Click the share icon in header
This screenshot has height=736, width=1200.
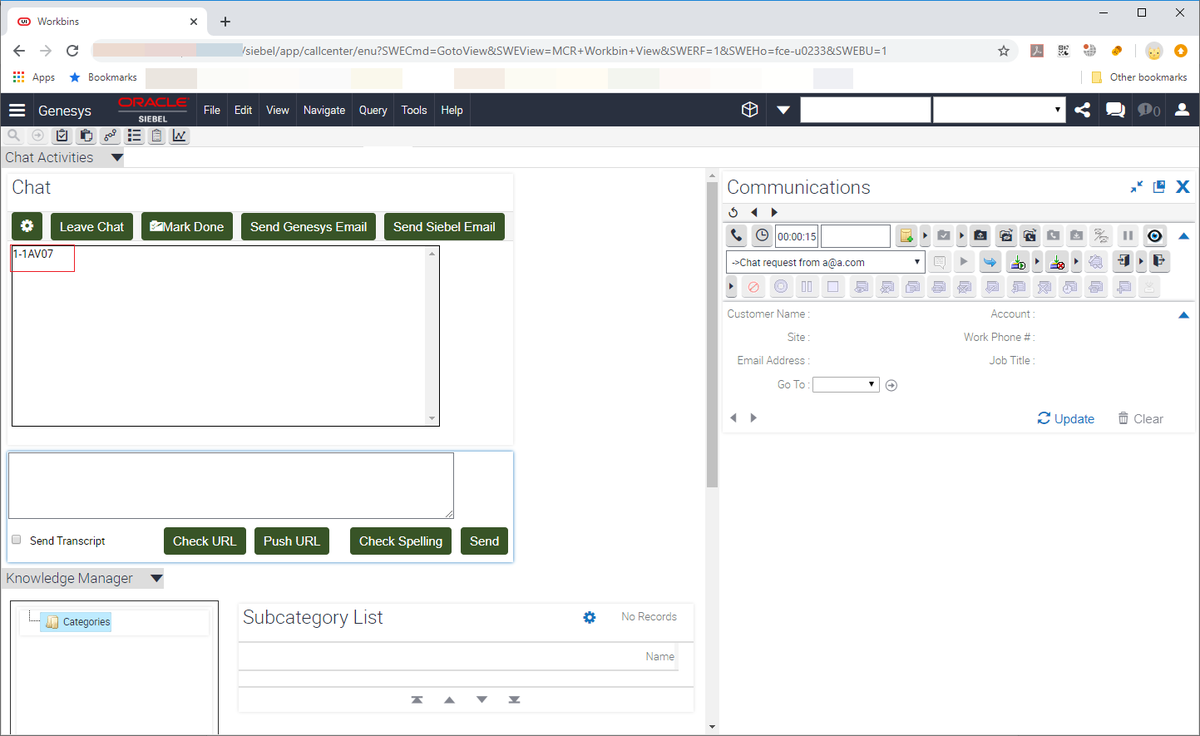1082,110
